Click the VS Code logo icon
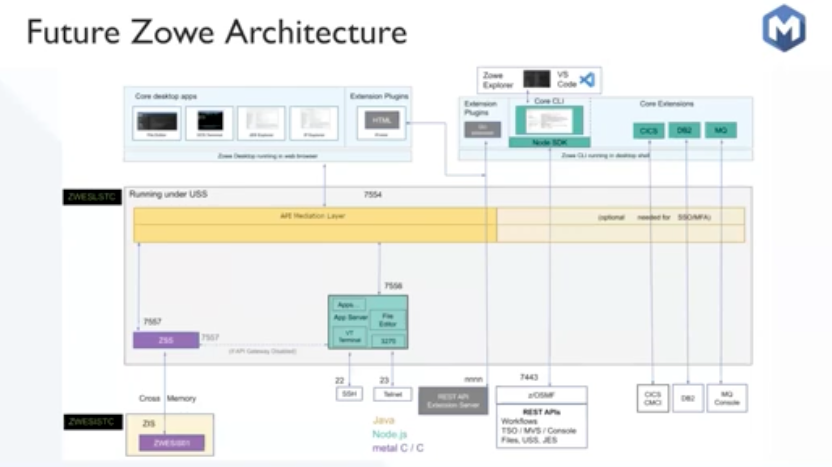832x467 pixels. tap(587, 80)
